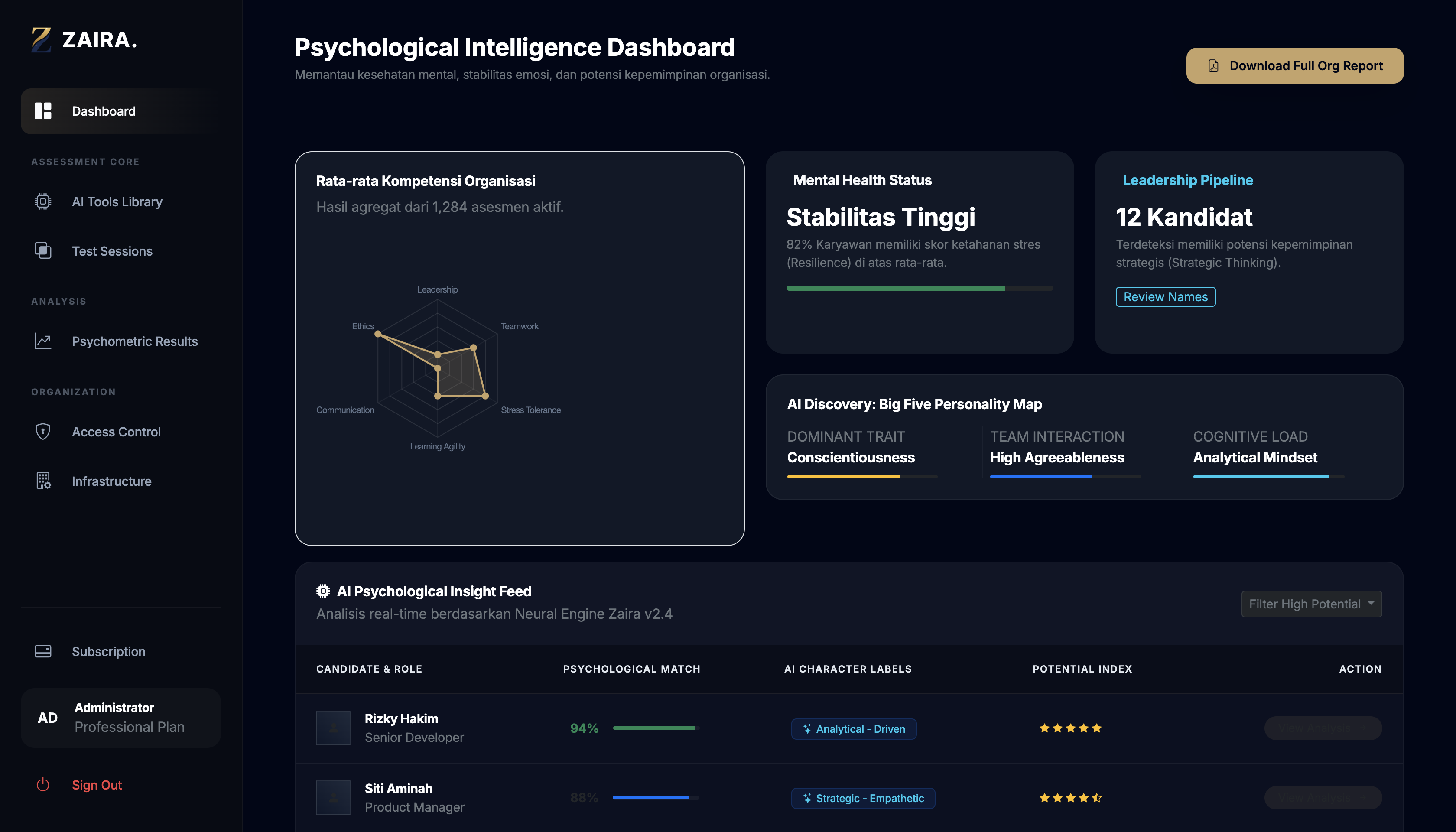Click the Analytical - Driven label tag
Image resolution: width=1456 pixels, height=832 pixels.
[x=854, y=728]
